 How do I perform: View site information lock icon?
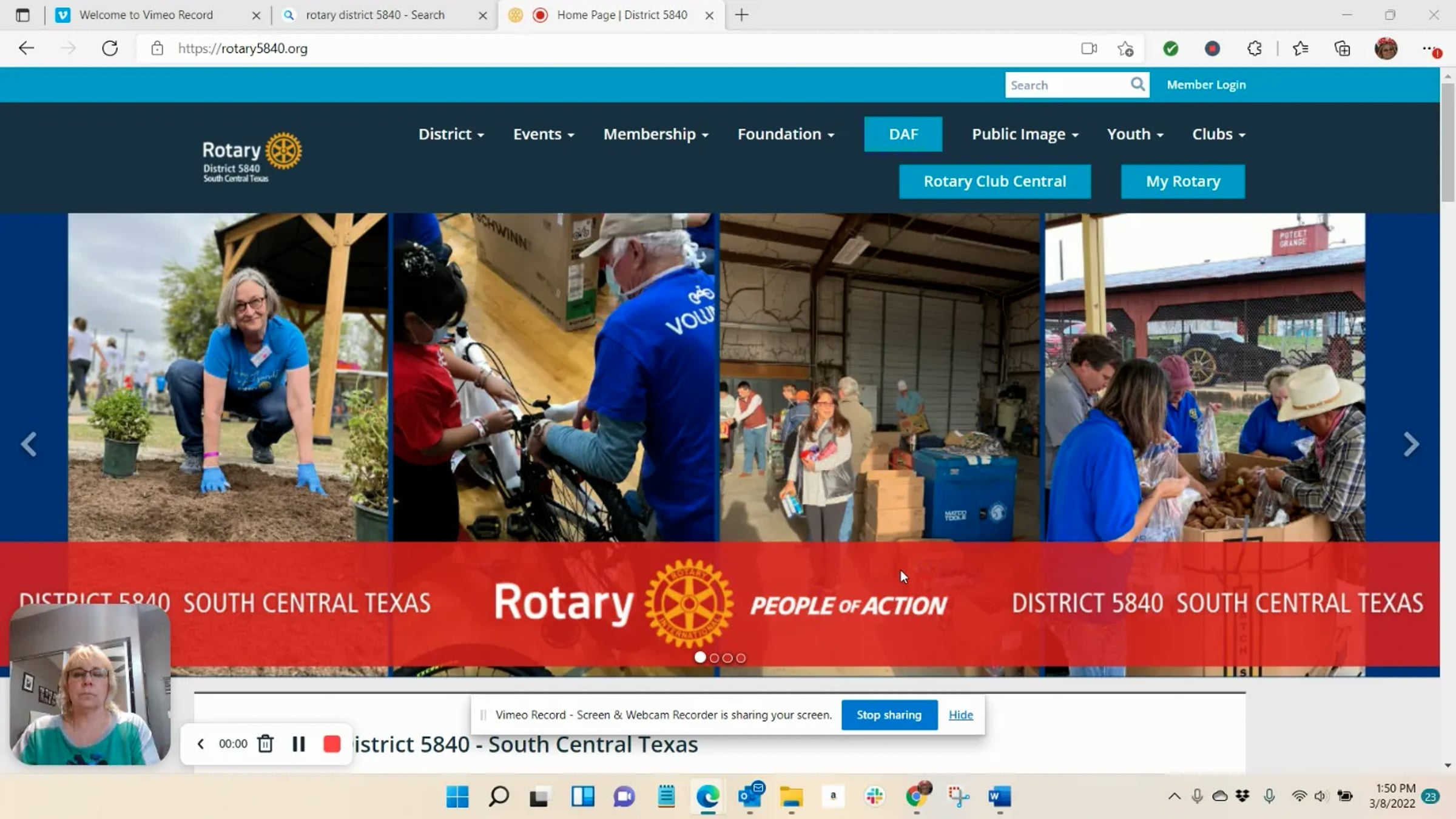click(x=157, y=49)
